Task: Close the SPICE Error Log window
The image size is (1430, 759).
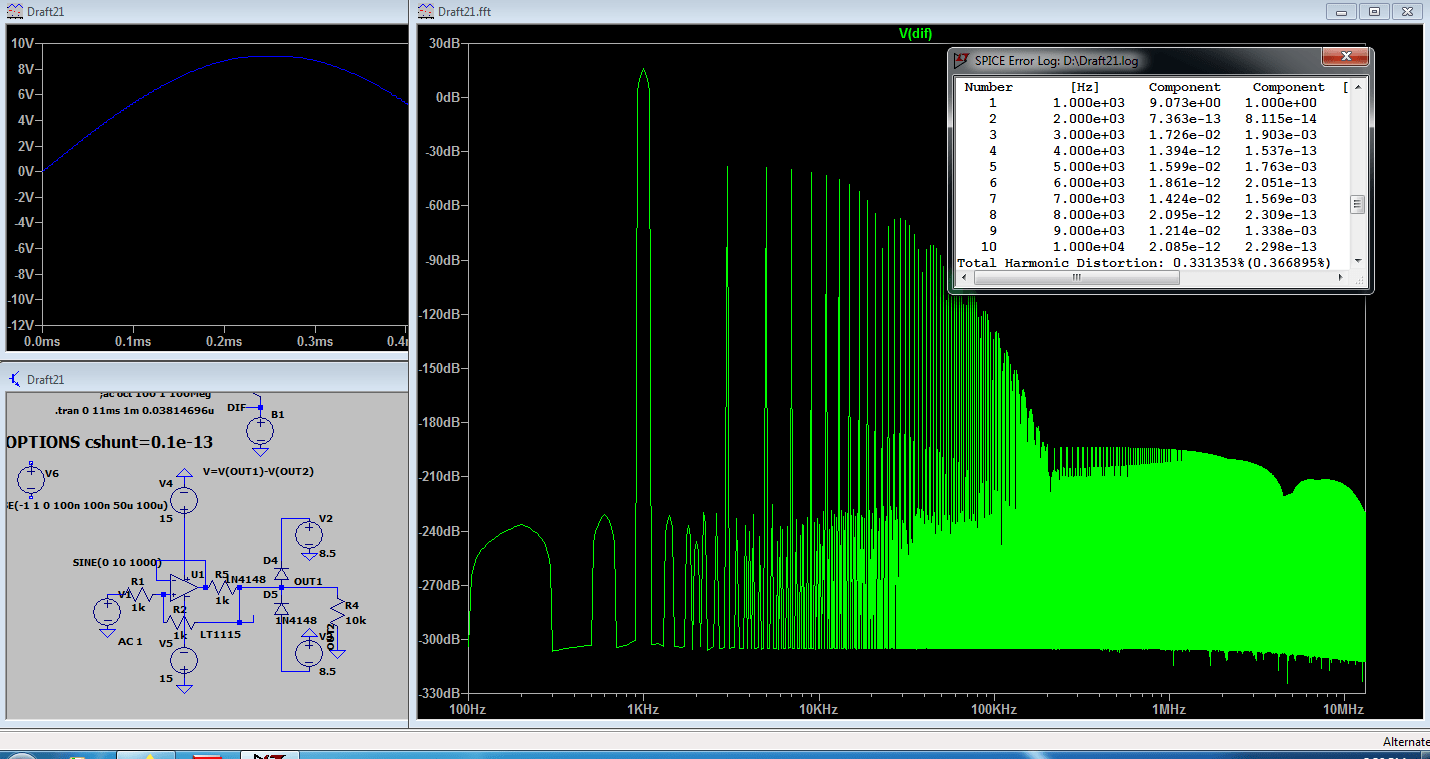Action: (1345, 57)
